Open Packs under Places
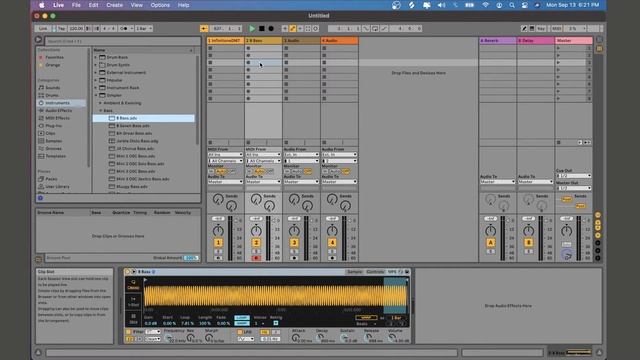The width and height of the screenshot is (640, 360). click(x=51, y=179)
